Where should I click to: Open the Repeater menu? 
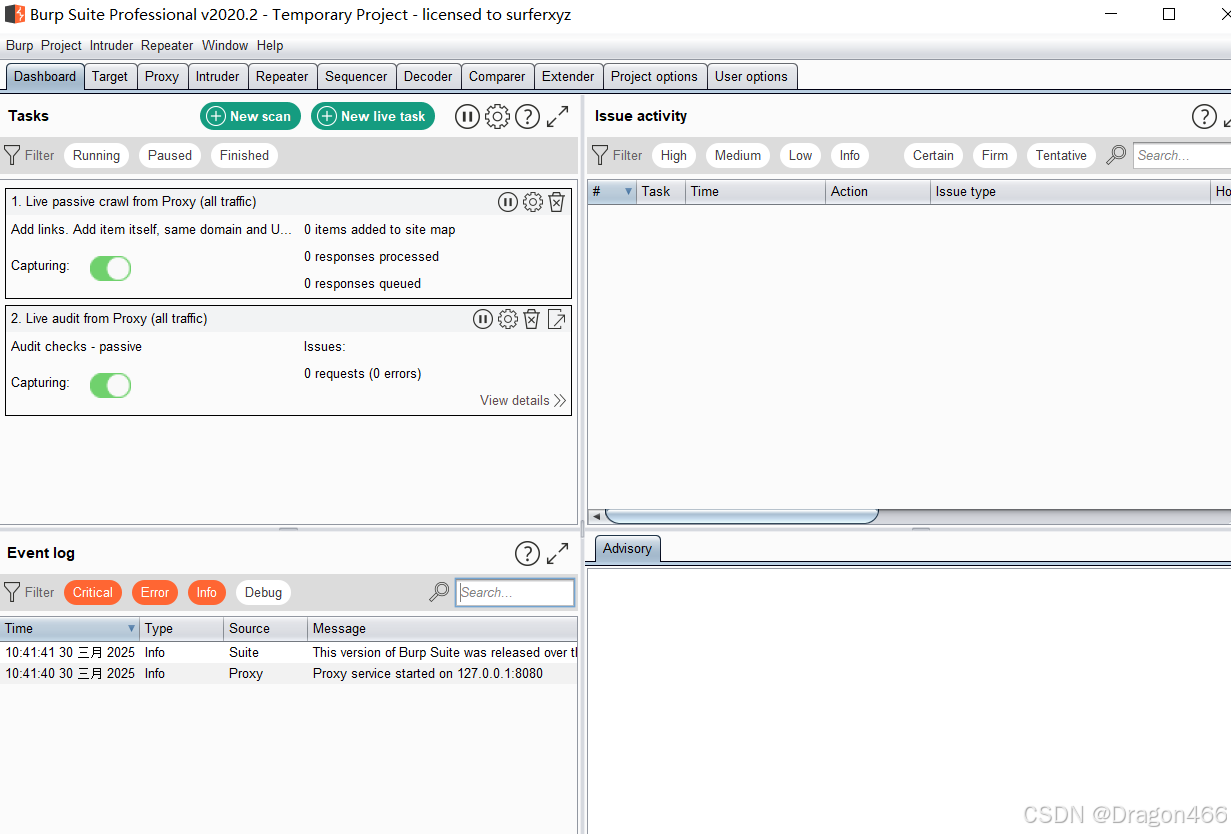(167, 45)
